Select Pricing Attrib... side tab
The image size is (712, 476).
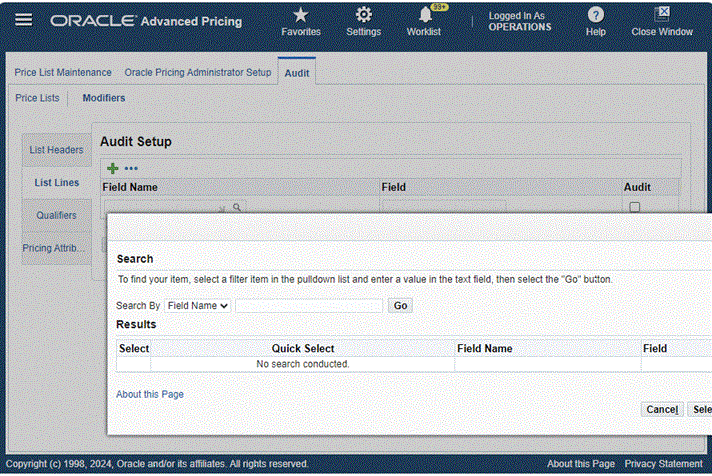57,248
